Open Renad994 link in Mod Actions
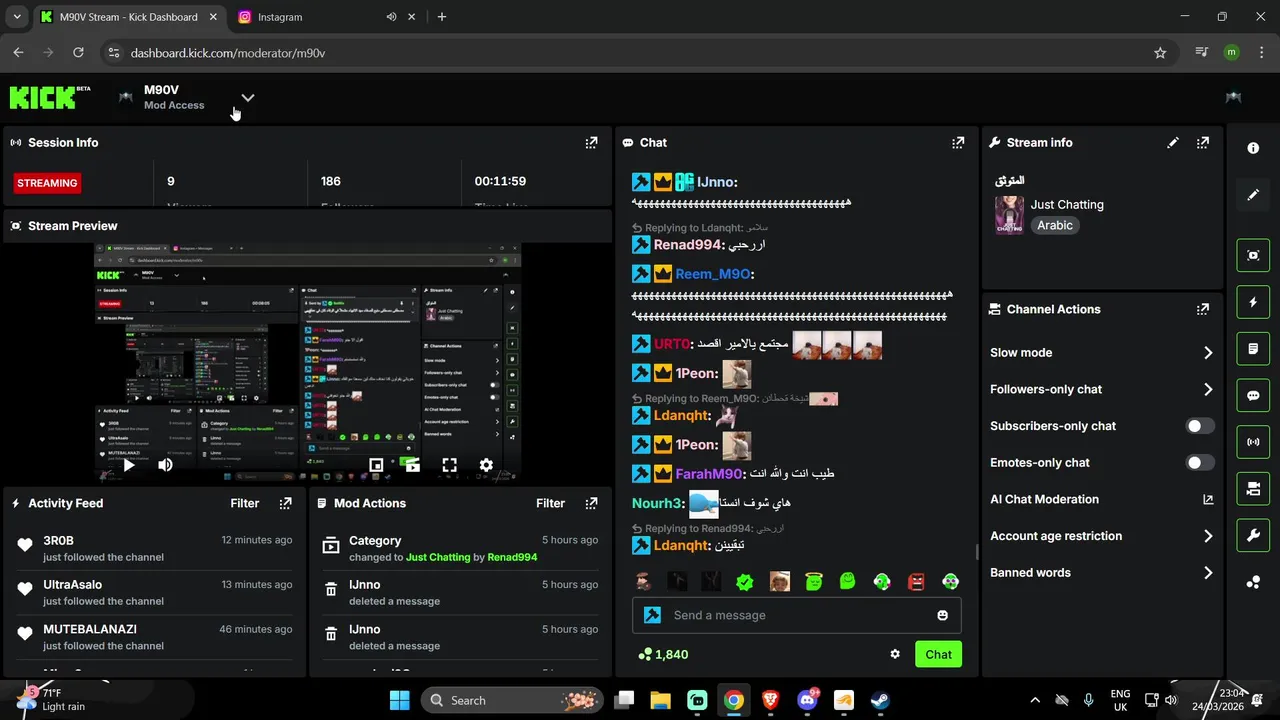The width and height of the screenshot is (1280, 720). [512, 557]
